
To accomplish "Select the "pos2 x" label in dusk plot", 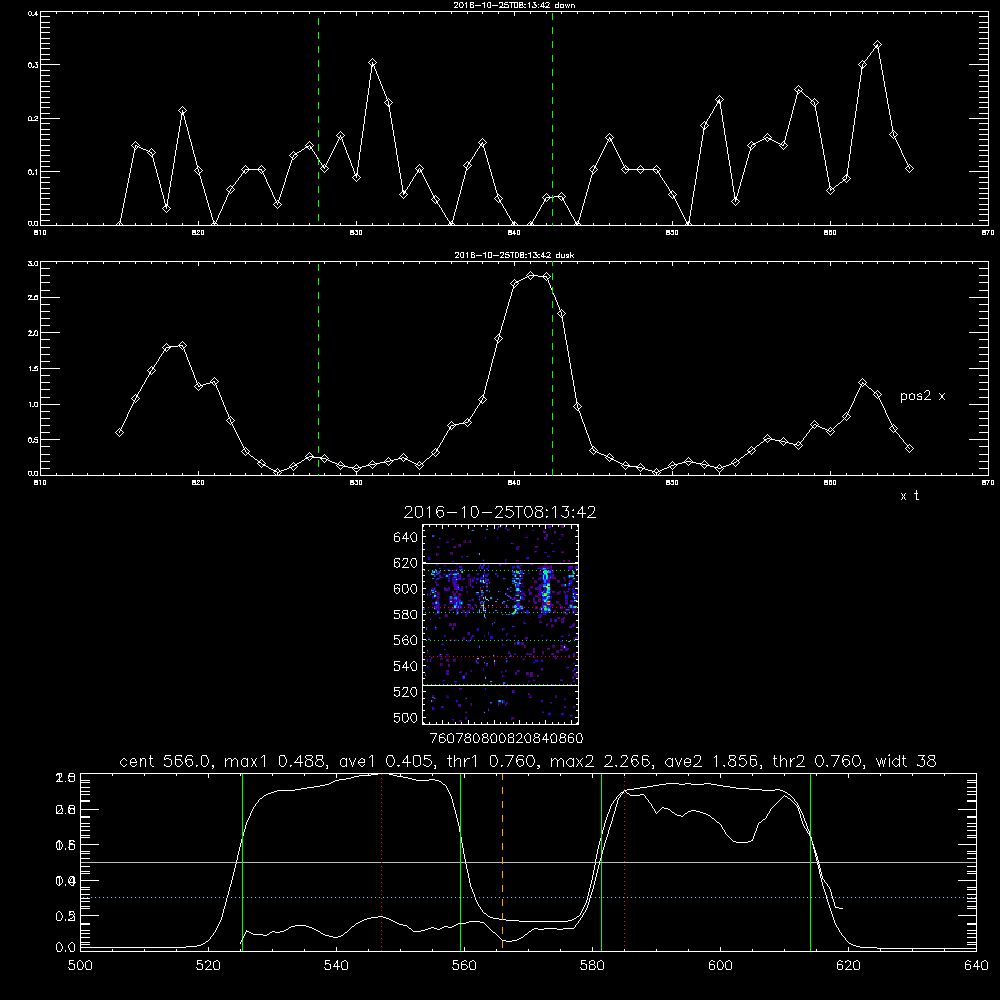I will [x=922, y=396].
